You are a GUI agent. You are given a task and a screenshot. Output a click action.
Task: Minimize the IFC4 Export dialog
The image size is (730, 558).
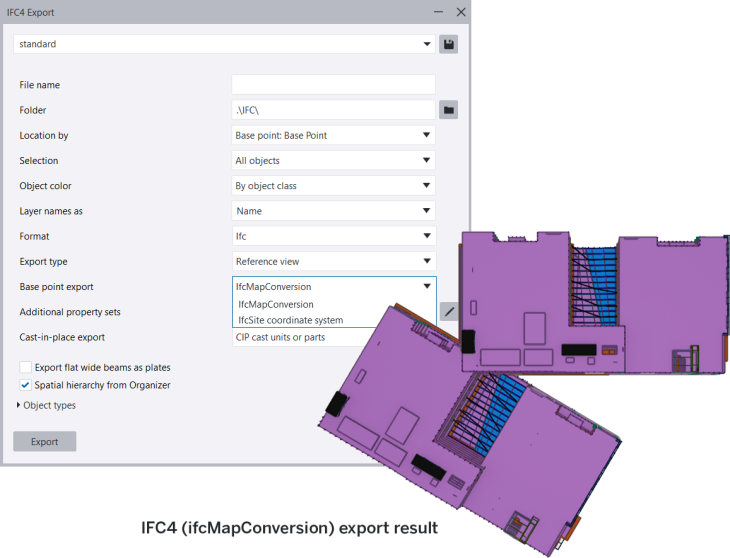click(438, 12)
